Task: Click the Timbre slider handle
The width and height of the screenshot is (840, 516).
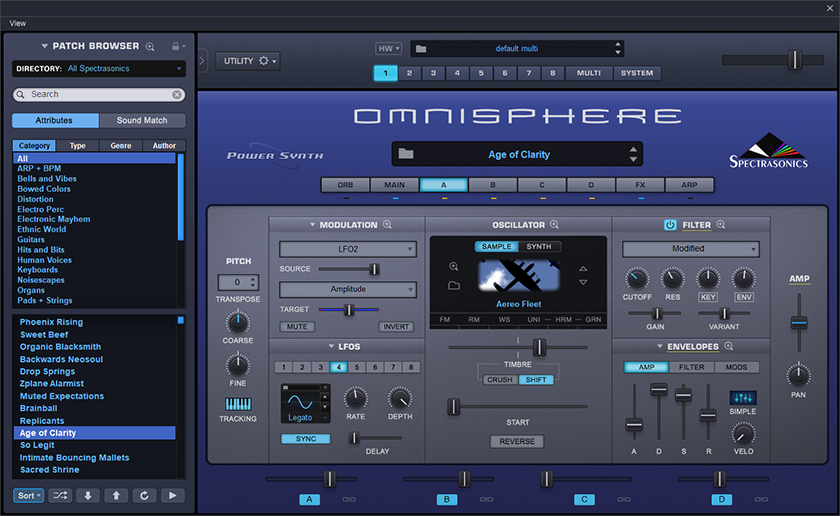Action: (539, 347)
